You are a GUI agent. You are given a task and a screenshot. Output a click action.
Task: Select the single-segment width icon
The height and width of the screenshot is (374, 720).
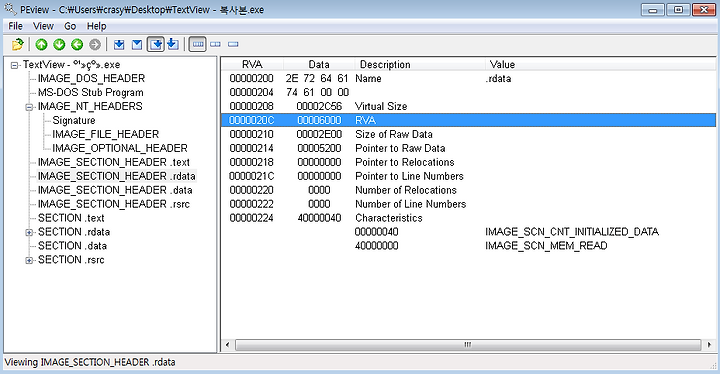[x=233, y=45]
